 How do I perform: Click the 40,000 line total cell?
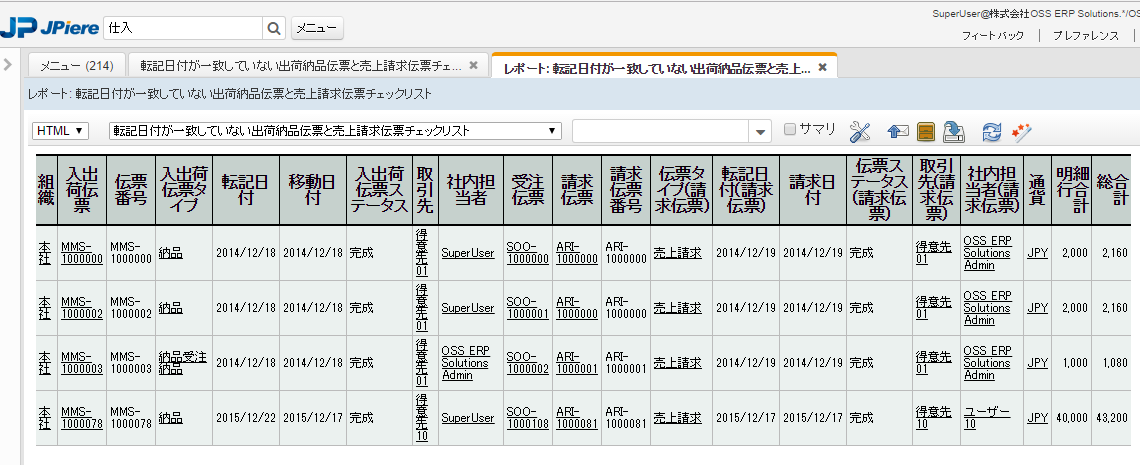(x=1072, y=418)
